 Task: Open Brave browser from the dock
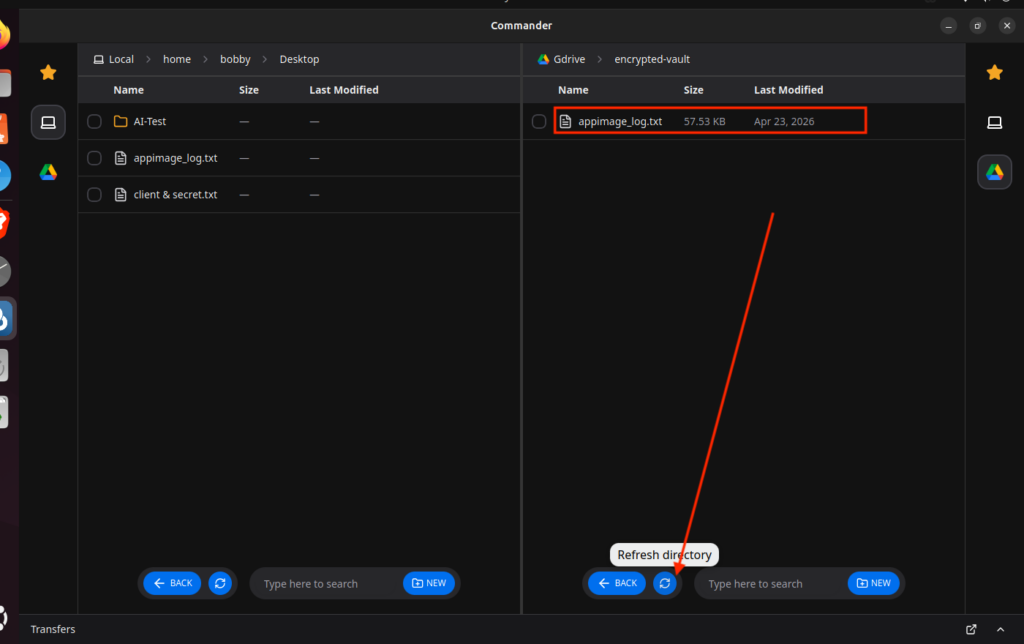(3, 223)
